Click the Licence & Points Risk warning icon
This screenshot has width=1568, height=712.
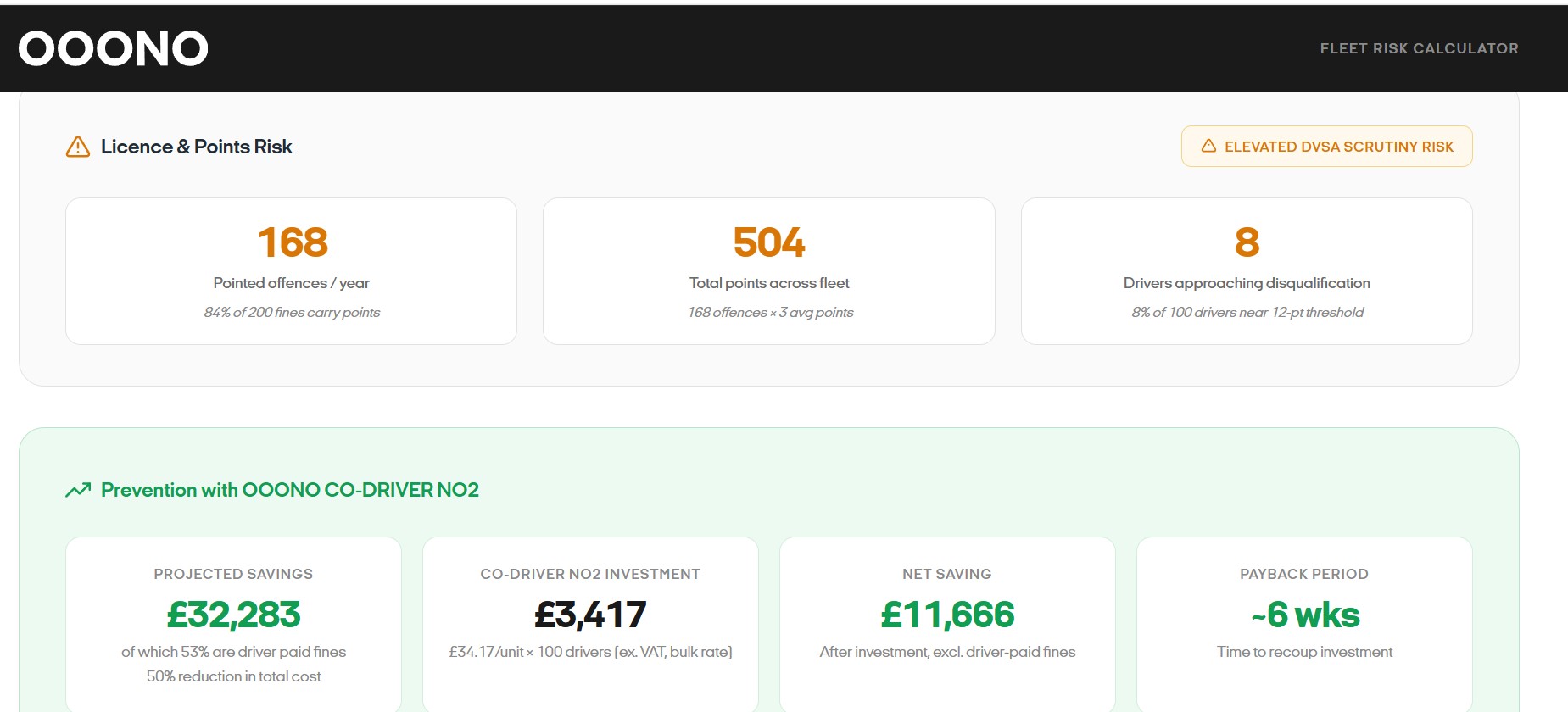[x=78, y=147]
